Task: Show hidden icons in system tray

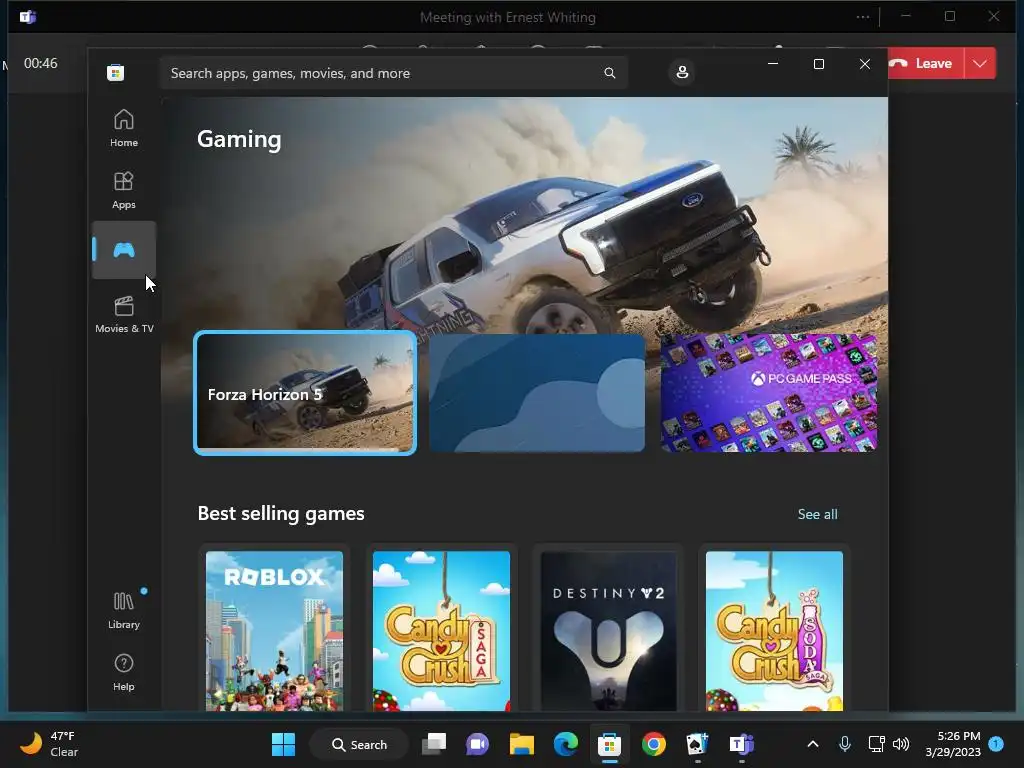Action: (813, 744)
